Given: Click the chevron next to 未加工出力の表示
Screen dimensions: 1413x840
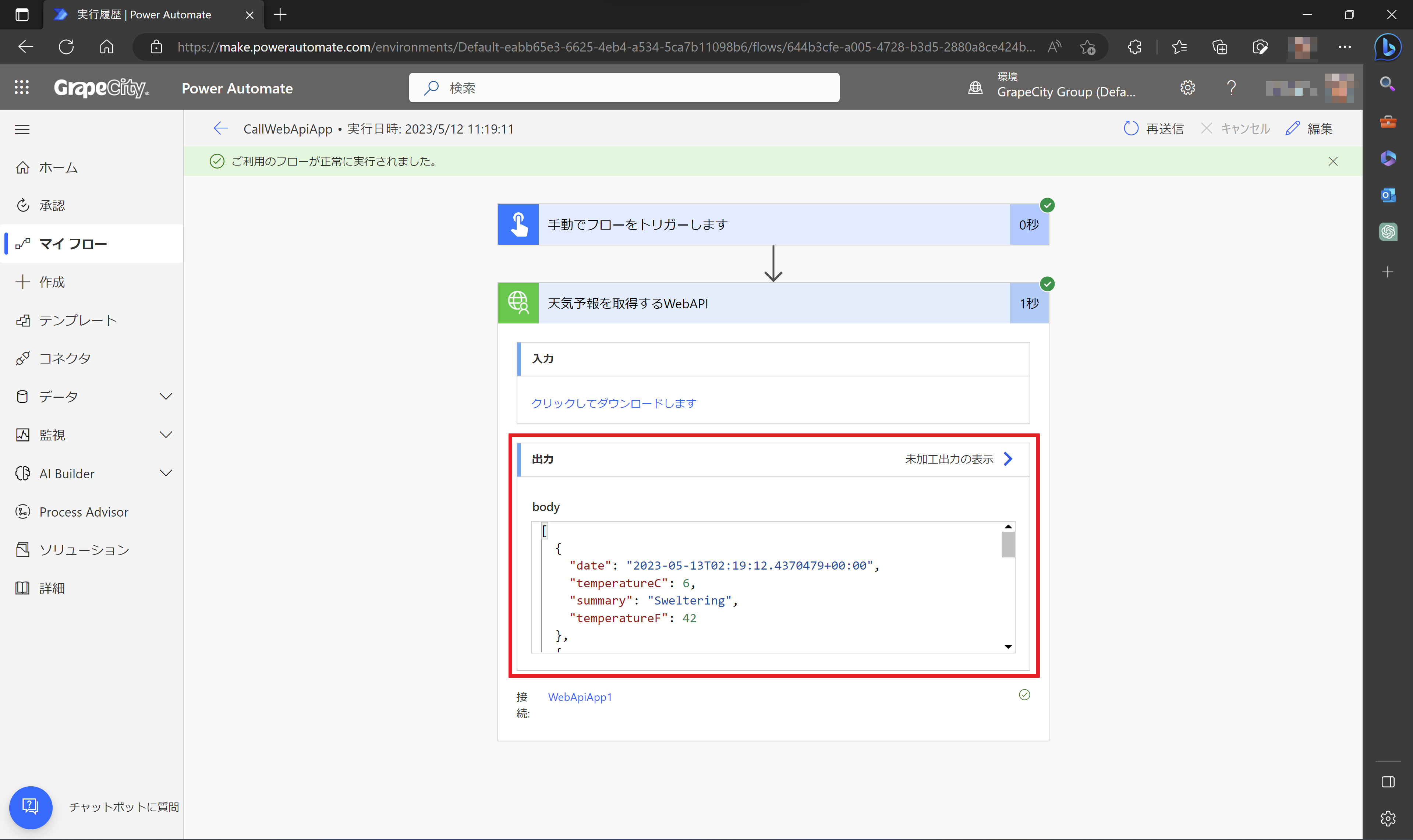Looking at the screenshot, I should pyautogui.click(x=1007, y=459).
